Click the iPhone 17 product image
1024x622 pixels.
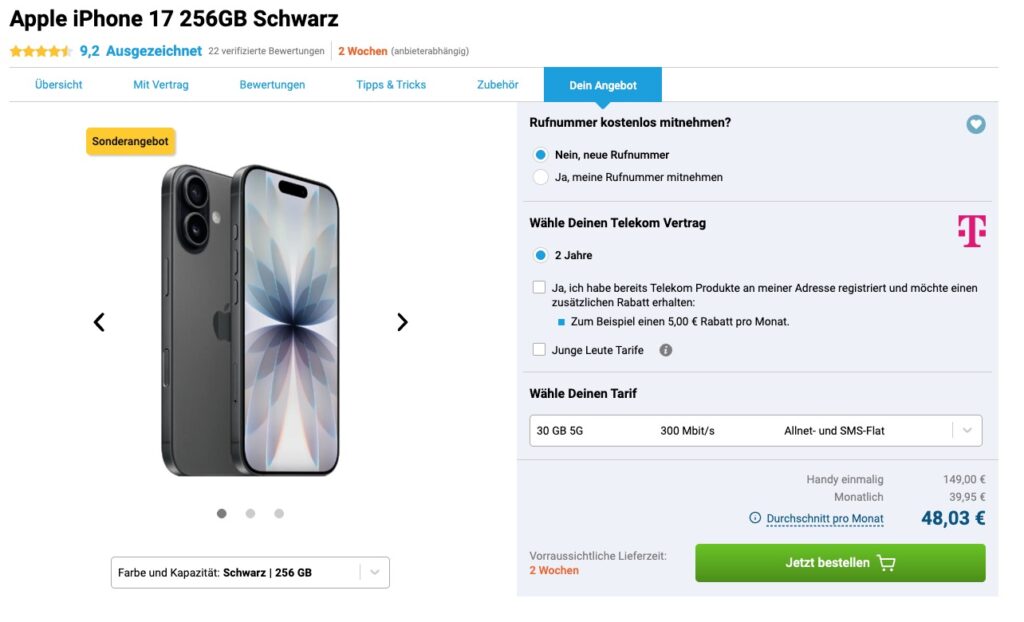pos(250,320)
